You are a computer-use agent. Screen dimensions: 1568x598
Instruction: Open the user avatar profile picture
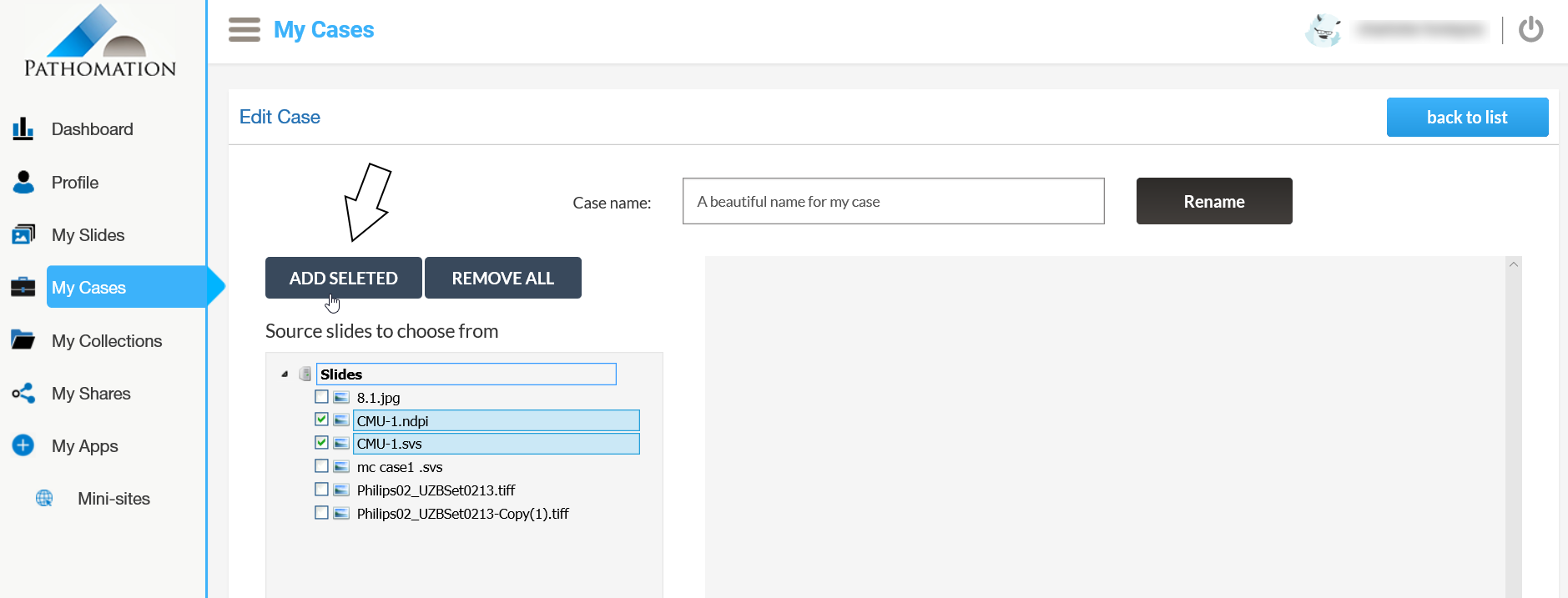tap(1323, 31)
